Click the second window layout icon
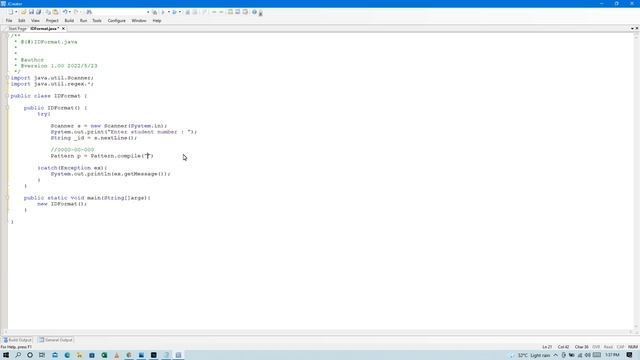640x360 pixels. pyautogui.click(x=238, y=12)
